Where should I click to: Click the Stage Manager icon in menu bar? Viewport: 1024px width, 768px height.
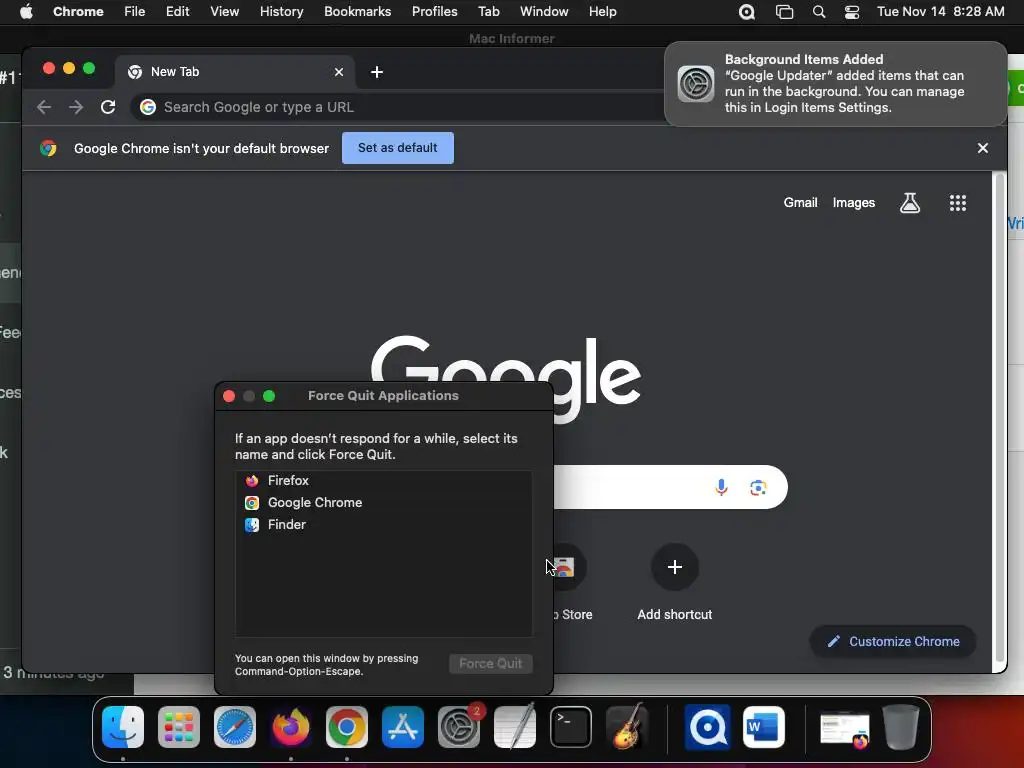pyautogui.click(x=784, y=12)
